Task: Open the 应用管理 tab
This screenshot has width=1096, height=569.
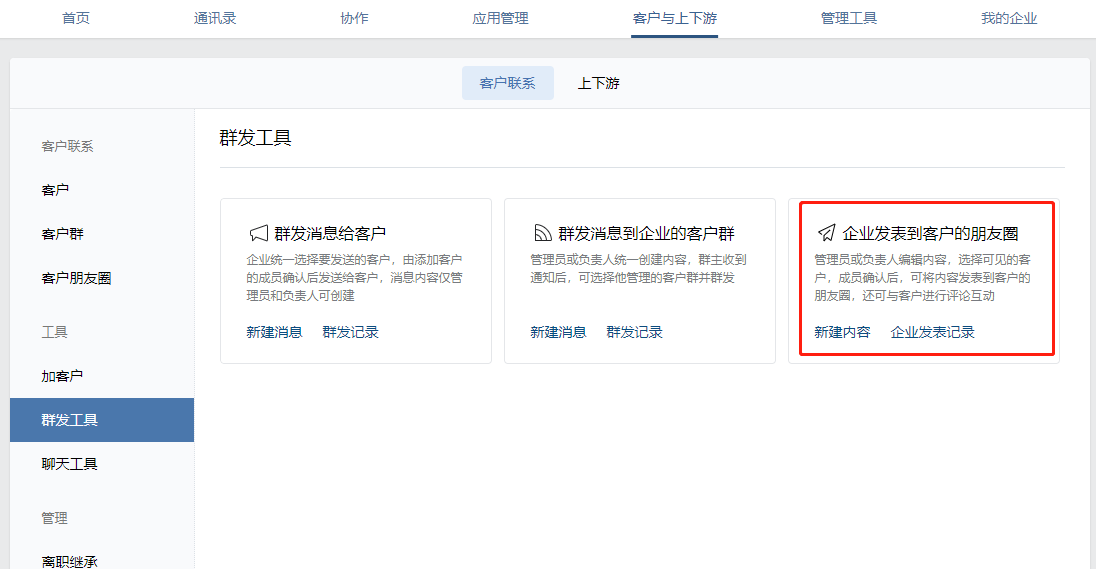Action: pyautogui.click(x=500, y=18)
